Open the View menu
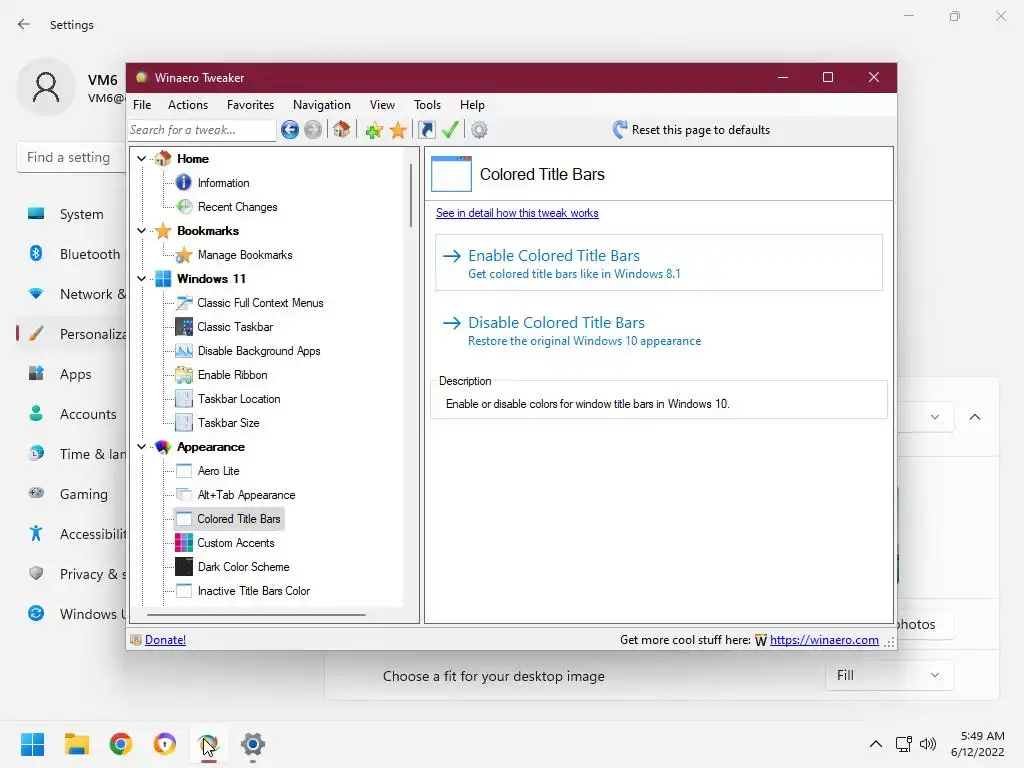The width and height of the screenshot is (1024, 768). 382,104
